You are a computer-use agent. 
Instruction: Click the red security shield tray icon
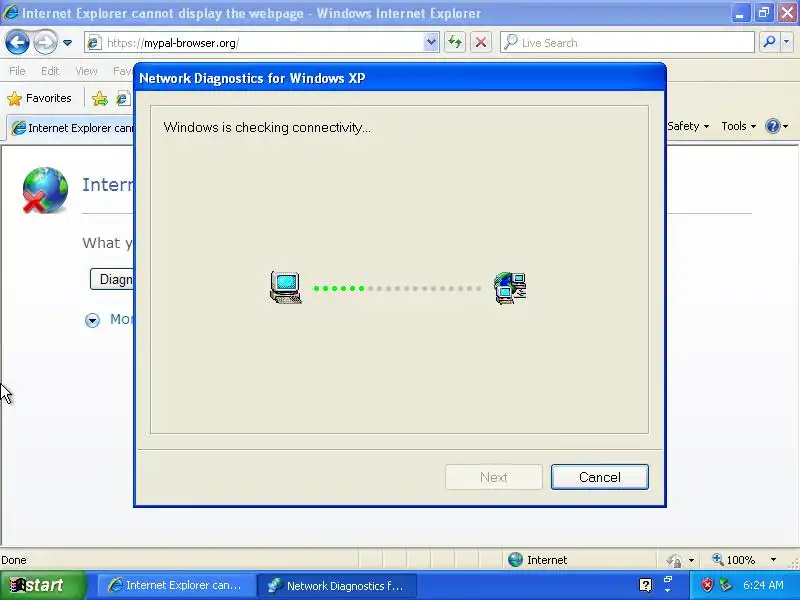(707, 585)
